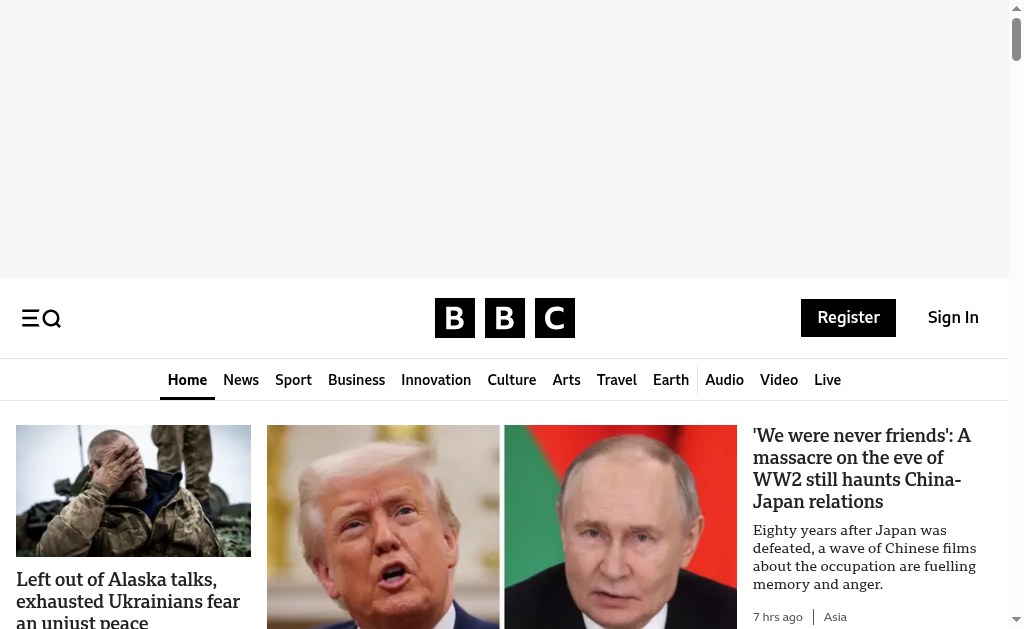Viewport: 1024px width, 629px height.
Task: Go to the Culture section
Action: coord(511,380)
